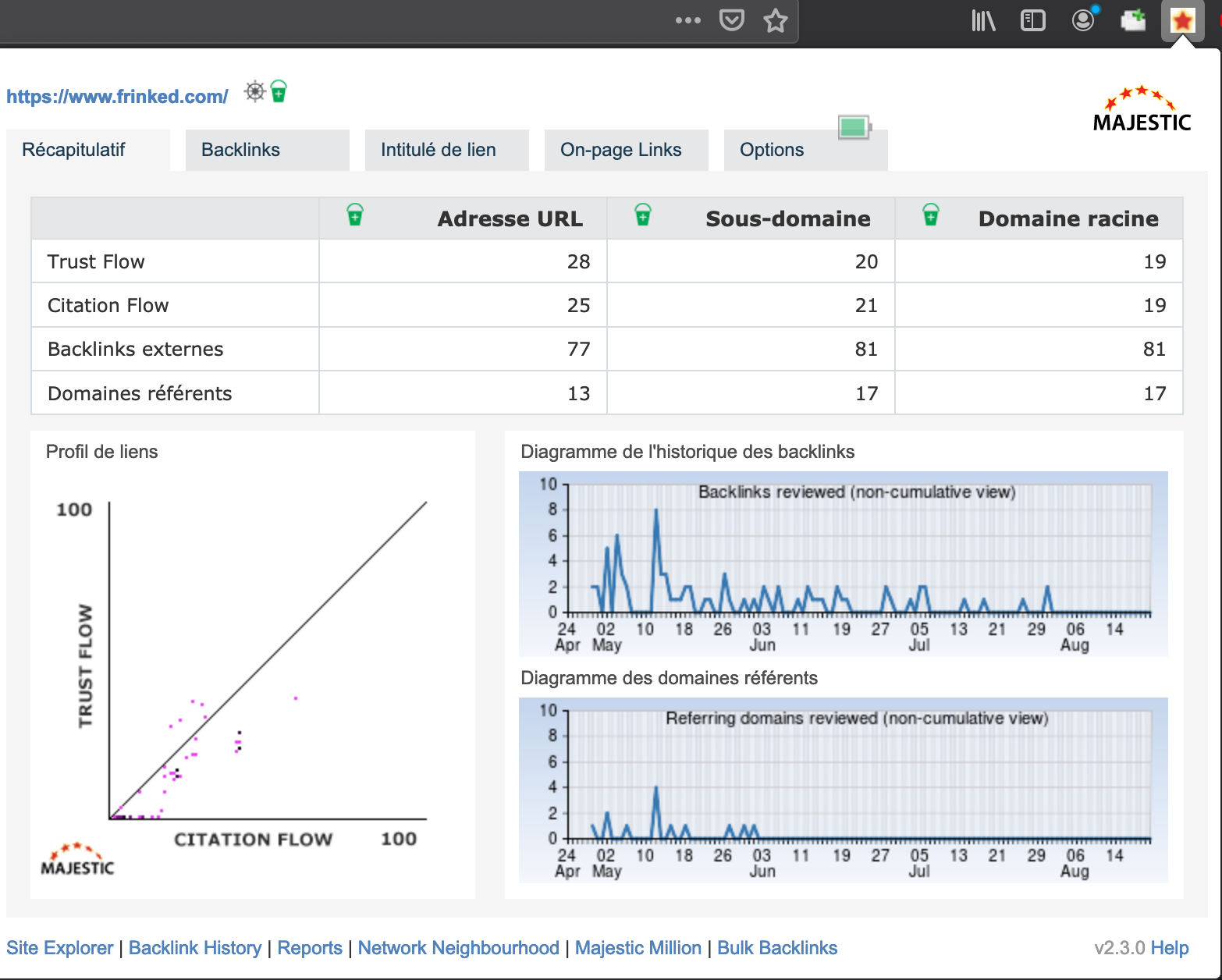Image resolution: width=1222 pixels, height=980 pixels.
Task: Click green bucket icon beside the URL
Action: click(279, 91)
